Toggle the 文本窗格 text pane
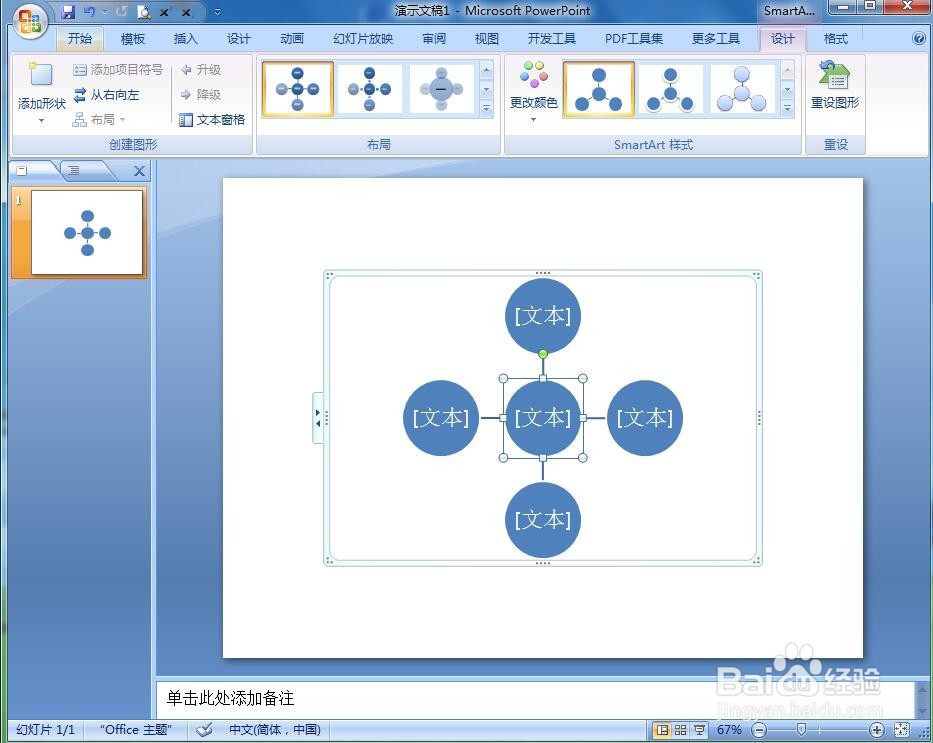 click(212, 120)
